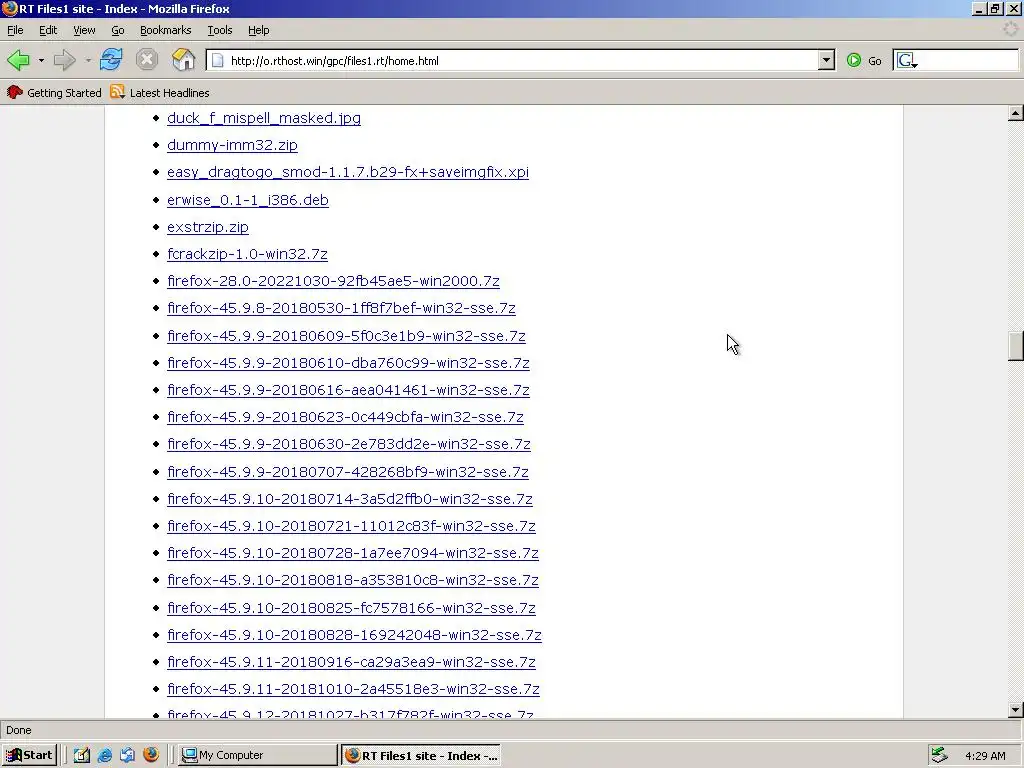Open firefox-45.9.9-20180630 link
Viewport: 1024px width, 768px height.
(349, 444)
